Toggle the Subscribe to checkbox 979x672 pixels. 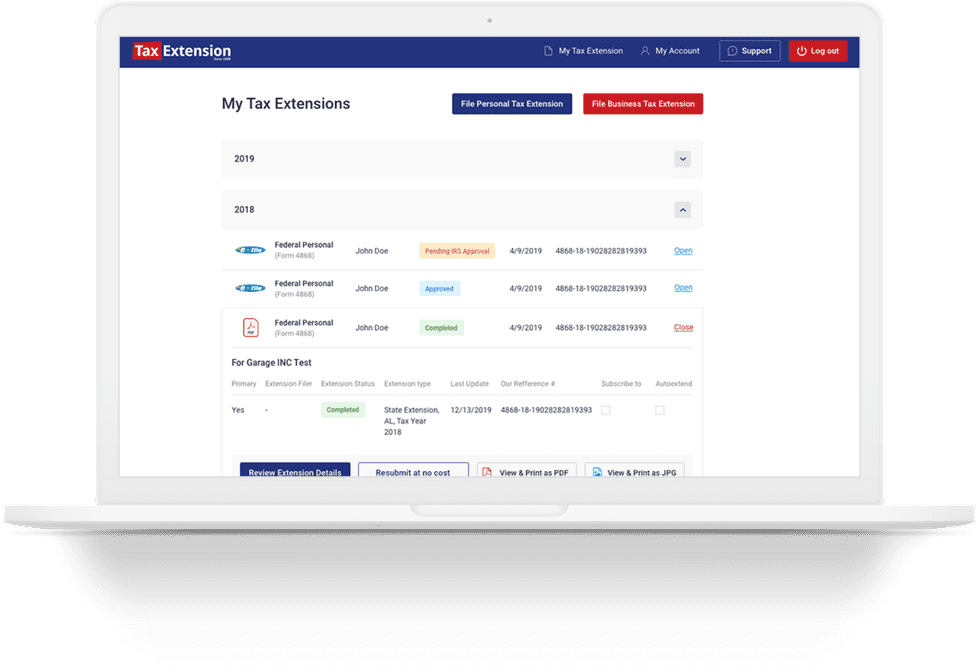point(606,410)
